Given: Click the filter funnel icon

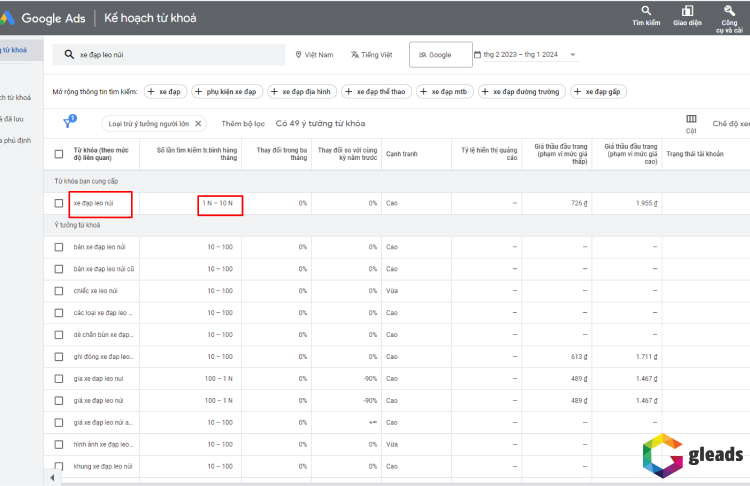Looking at the screenshot, I should (69, 122).
